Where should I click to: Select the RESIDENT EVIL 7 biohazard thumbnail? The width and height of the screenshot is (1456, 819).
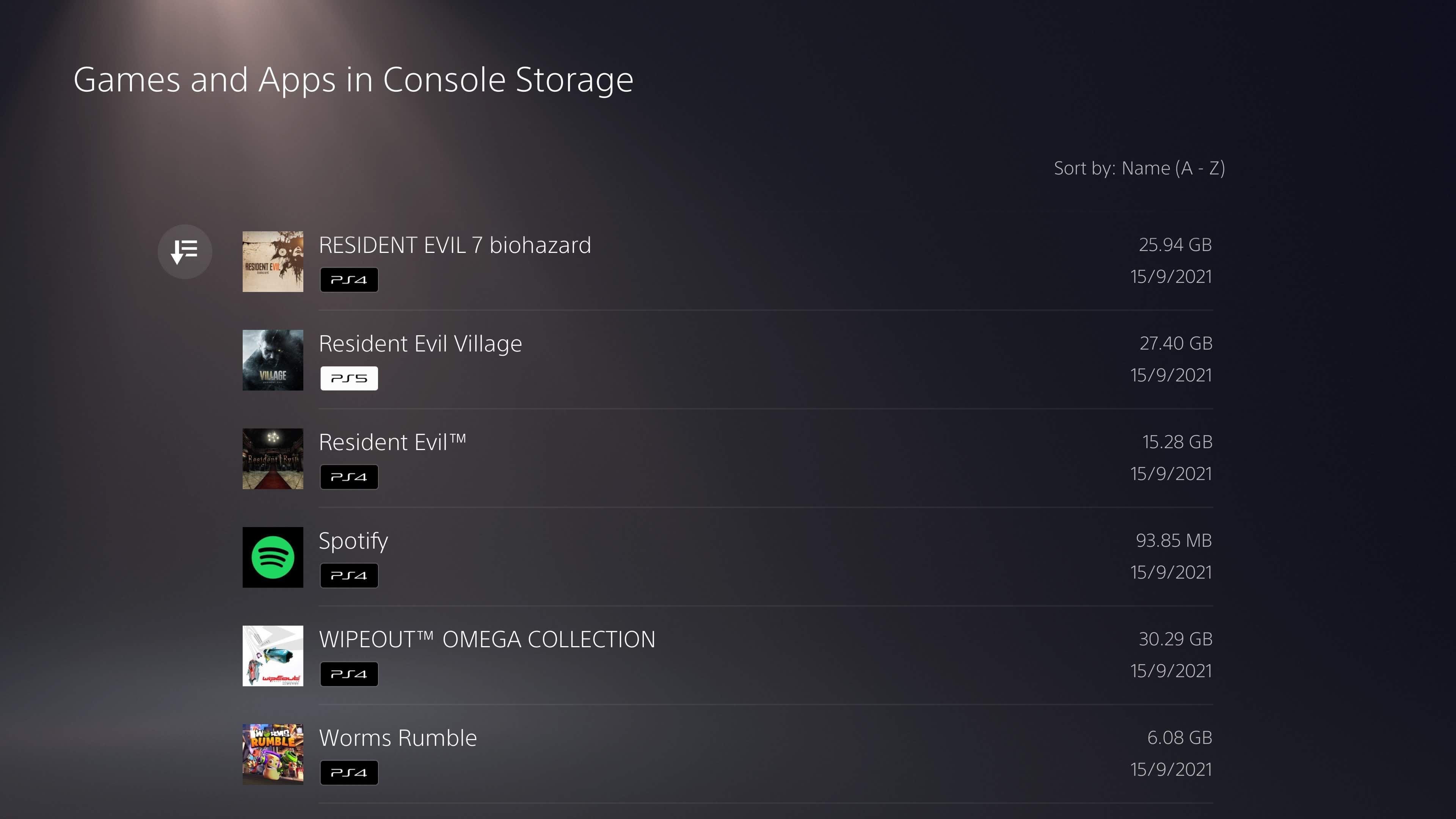273,261
